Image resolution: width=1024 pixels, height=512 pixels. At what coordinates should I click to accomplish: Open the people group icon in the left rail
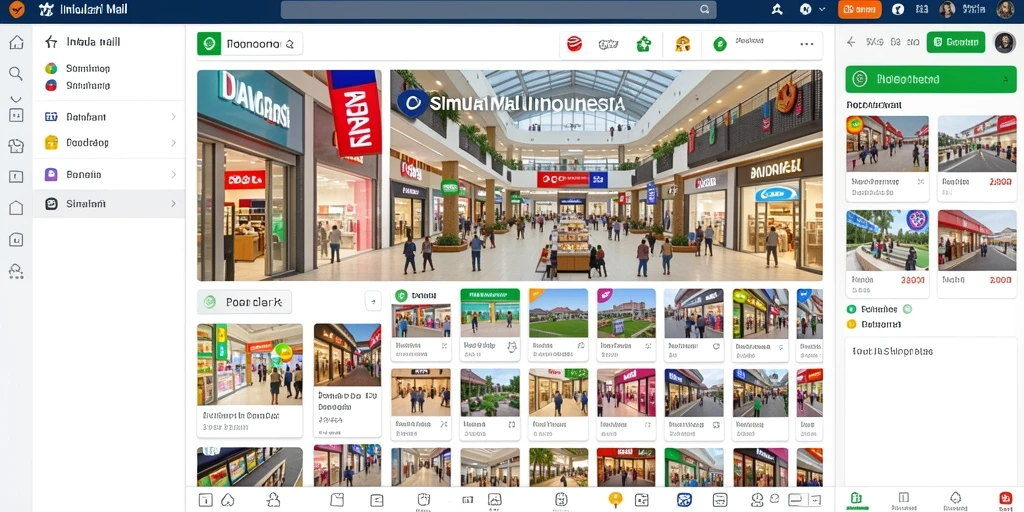[x=16, y=271]
